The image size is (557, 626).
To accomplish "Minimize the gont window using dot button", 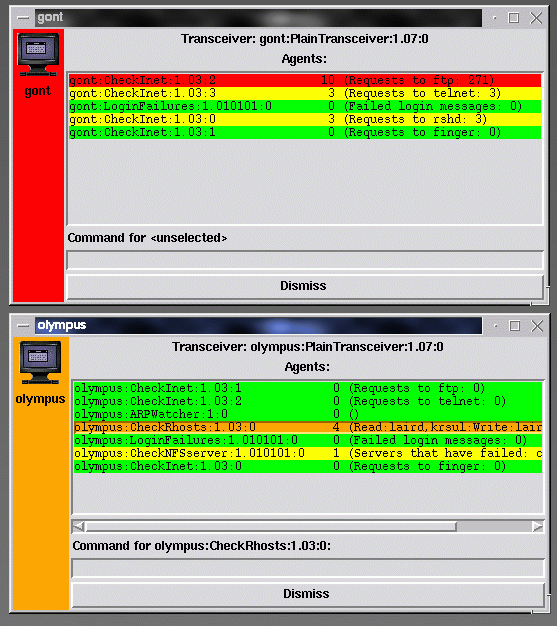I will coord(494,18).
